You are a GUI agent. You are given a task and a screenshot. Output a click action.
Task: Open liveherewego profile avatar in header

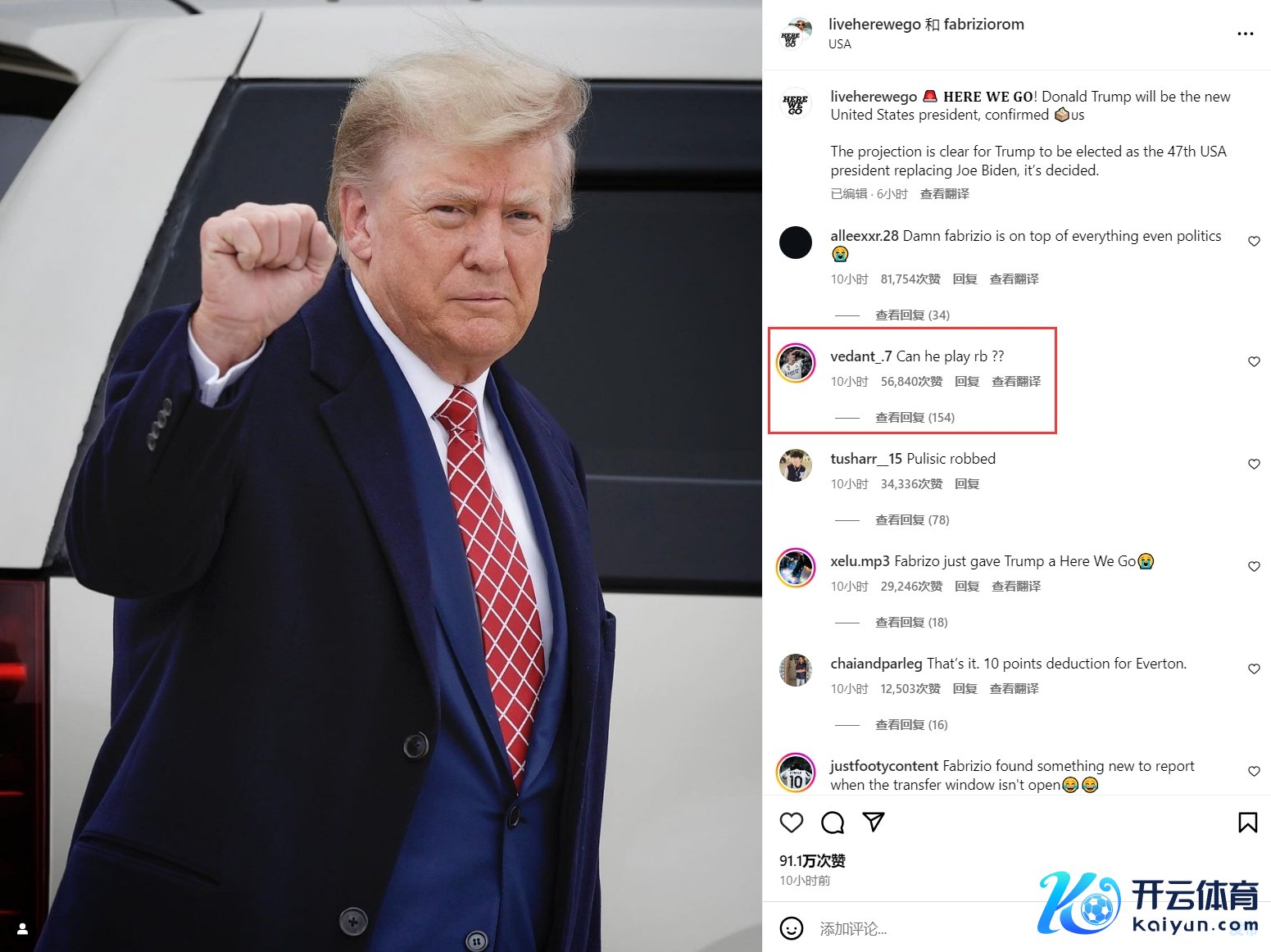pos(795,34)
